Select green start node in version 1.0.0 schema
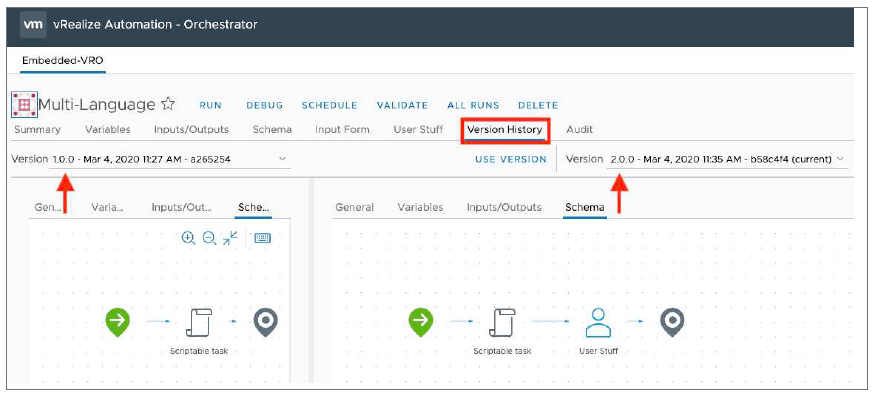 (x=117, y=322)
